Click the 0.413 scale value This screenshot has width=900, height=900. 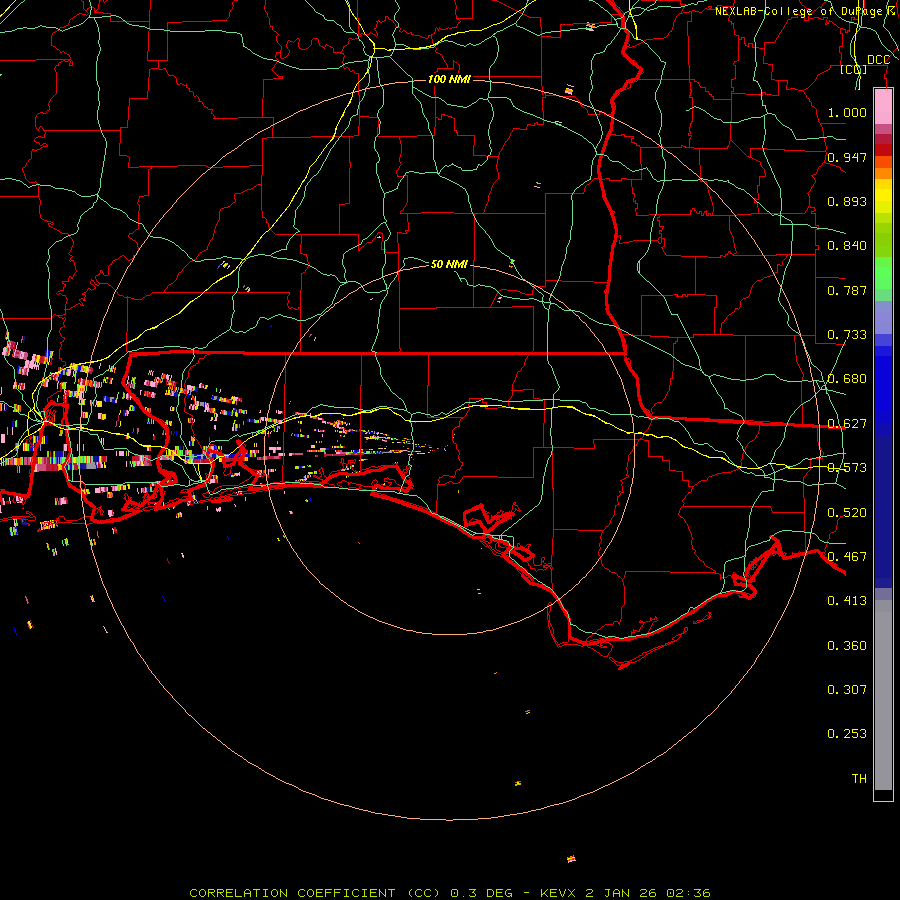847,601
